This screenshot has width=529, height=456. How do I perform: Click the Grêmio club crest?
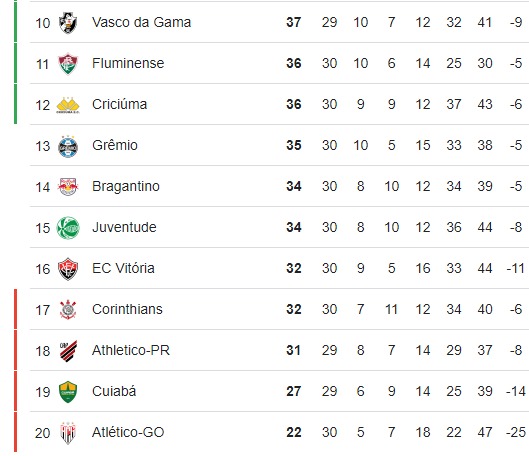pos(68,146)
